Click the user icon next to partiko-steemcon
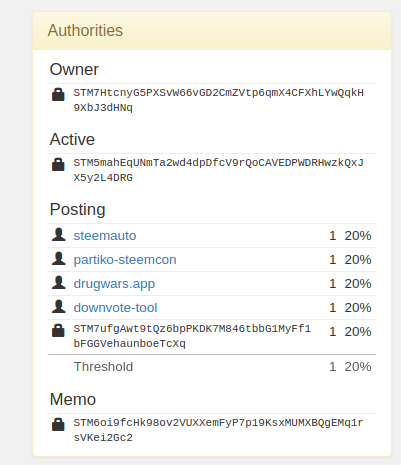This screenshot has width=401, height=465. (x=59, y=259)
